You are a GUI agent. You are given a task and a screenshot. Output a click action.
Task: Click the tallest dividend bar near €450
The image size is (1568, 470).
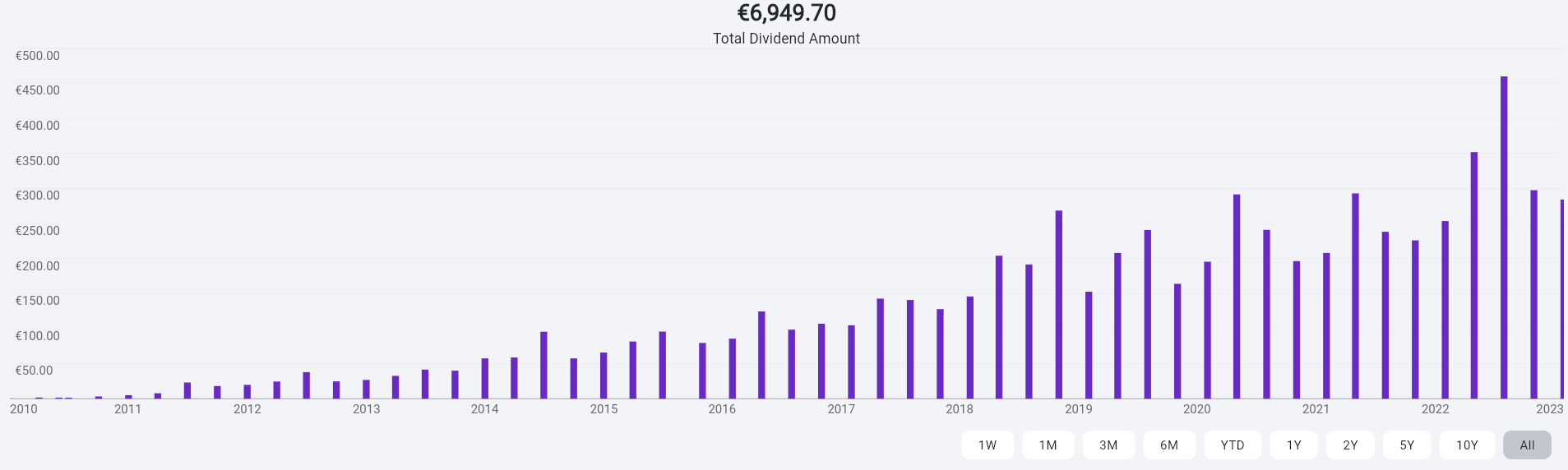click(x=1504, y=238)
